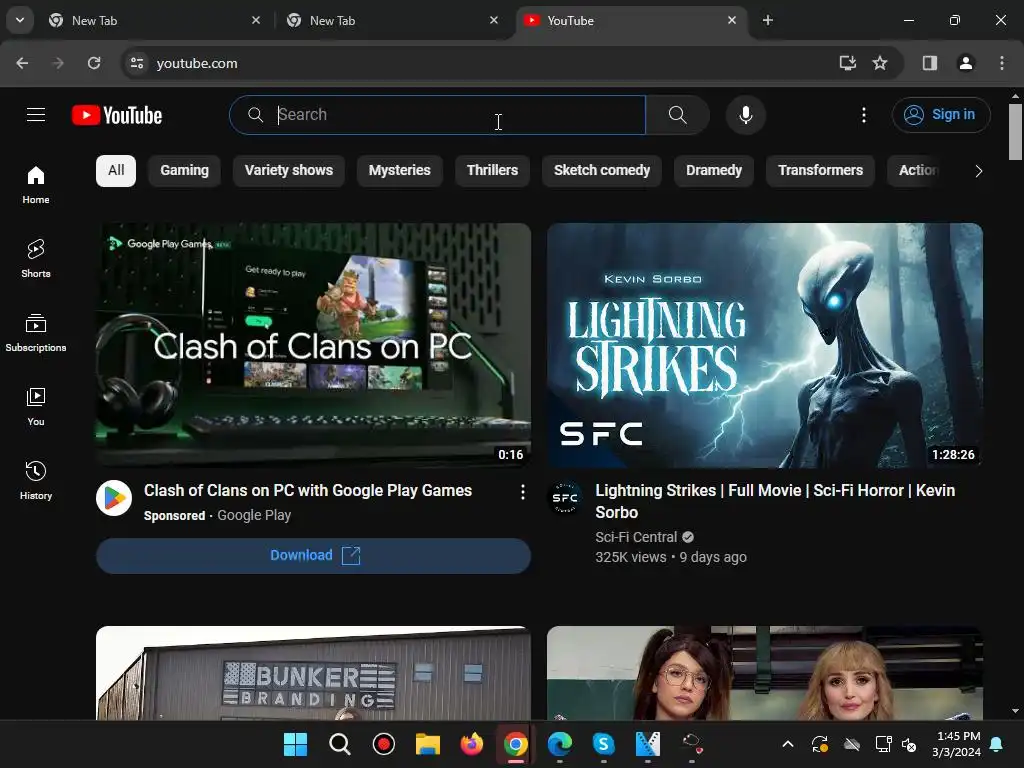Open the YouTube hamburger guide menu
Screen dimensions: 1024x768
pyautogui.click(x=36, y=115)
